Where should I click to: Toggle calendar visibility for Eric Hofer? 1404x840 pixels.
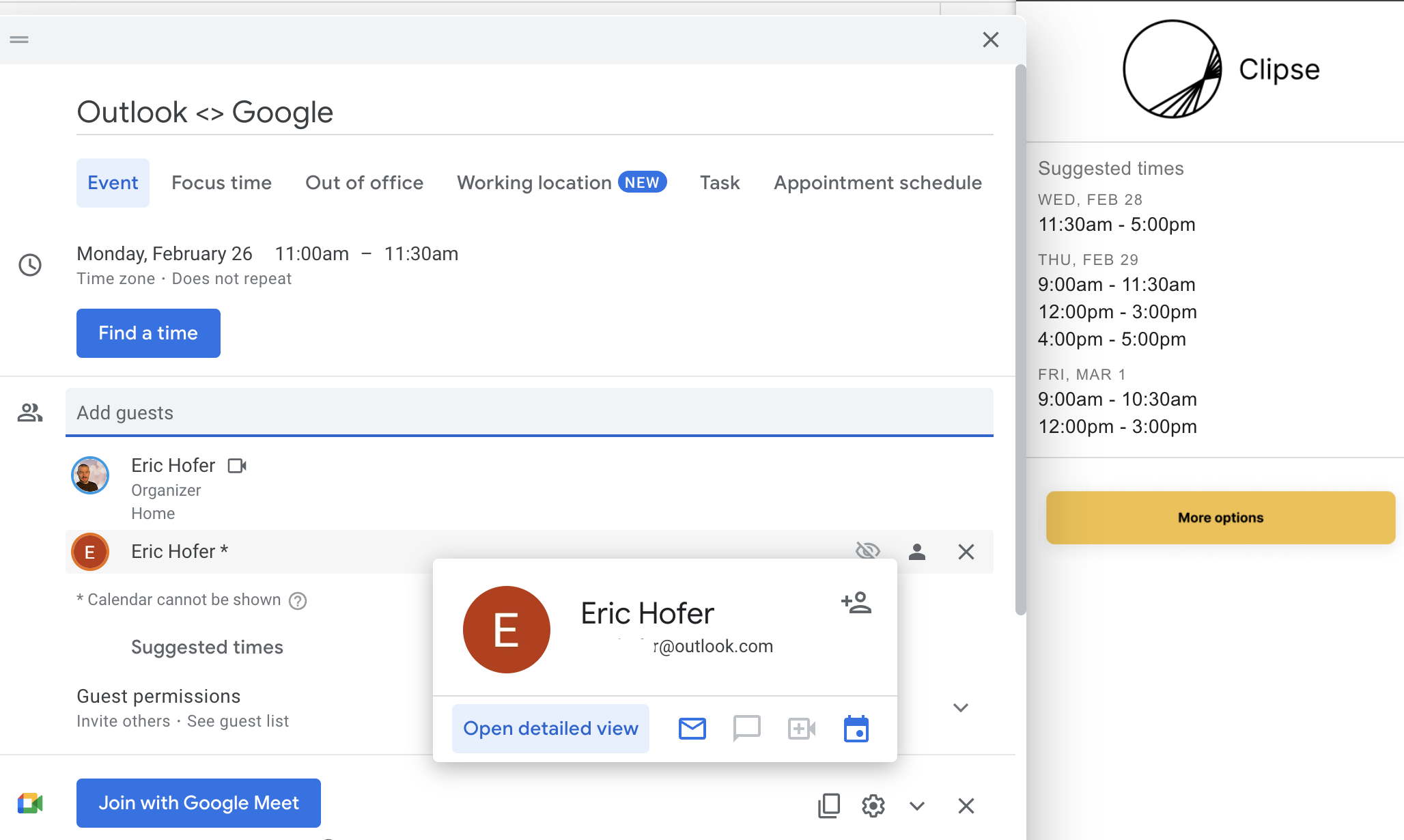coord(868,550)
